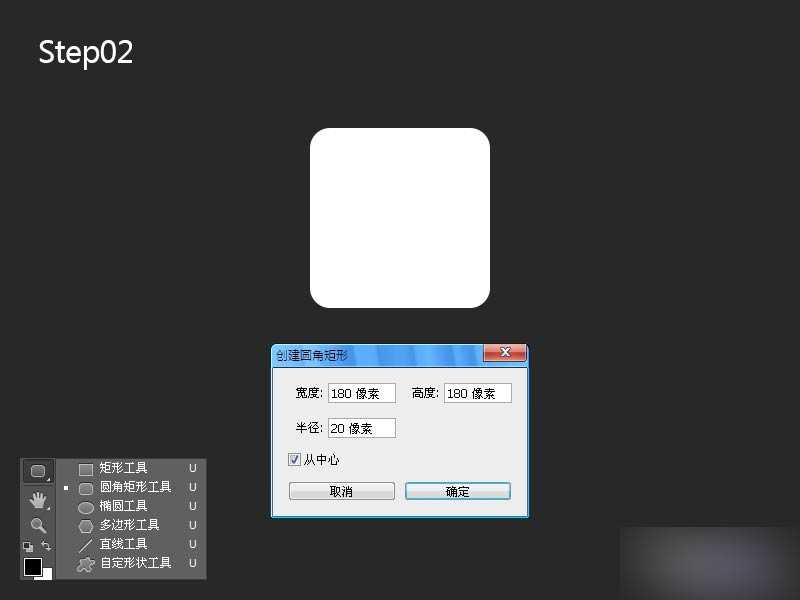Image resolution: width=800 pixels, height=600 pixels.
Task: Open the foreground color swatch
Action: pyautogui.click(x=32, y=565)
